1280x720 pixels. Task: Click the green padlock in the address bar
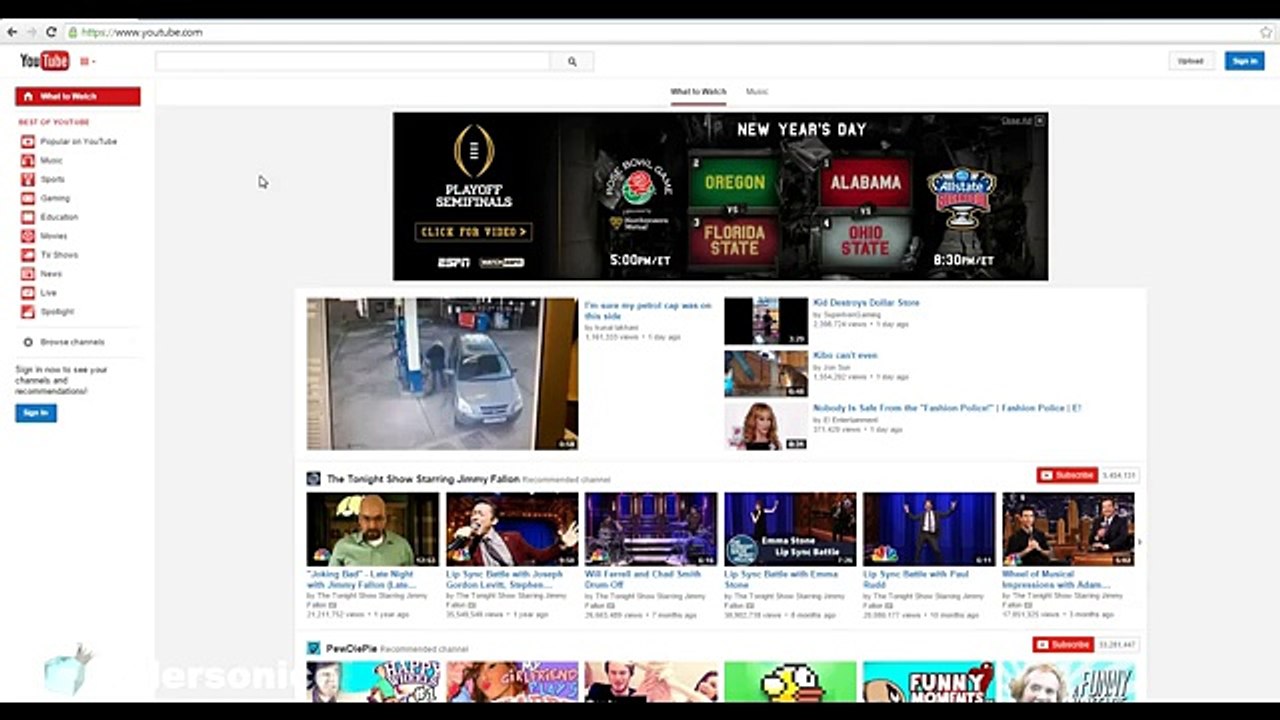point(72,32)
